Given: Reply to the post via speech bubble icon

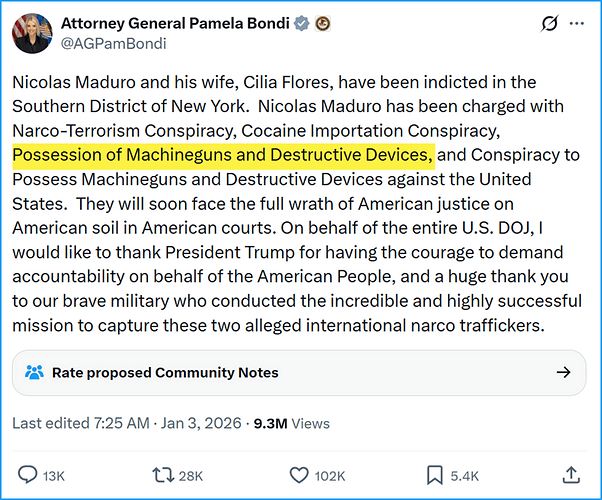Looking at the screenshot, I should click(x=30, y=475).
